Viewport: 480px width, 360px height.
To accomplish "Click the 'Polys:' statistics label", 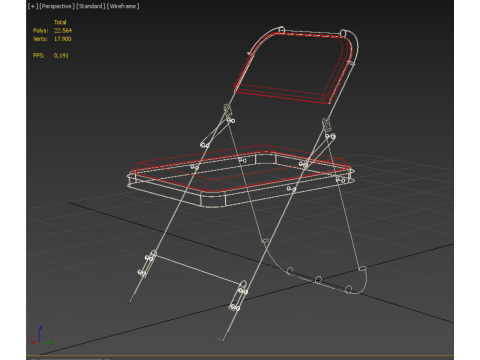I will click(40, 31).
